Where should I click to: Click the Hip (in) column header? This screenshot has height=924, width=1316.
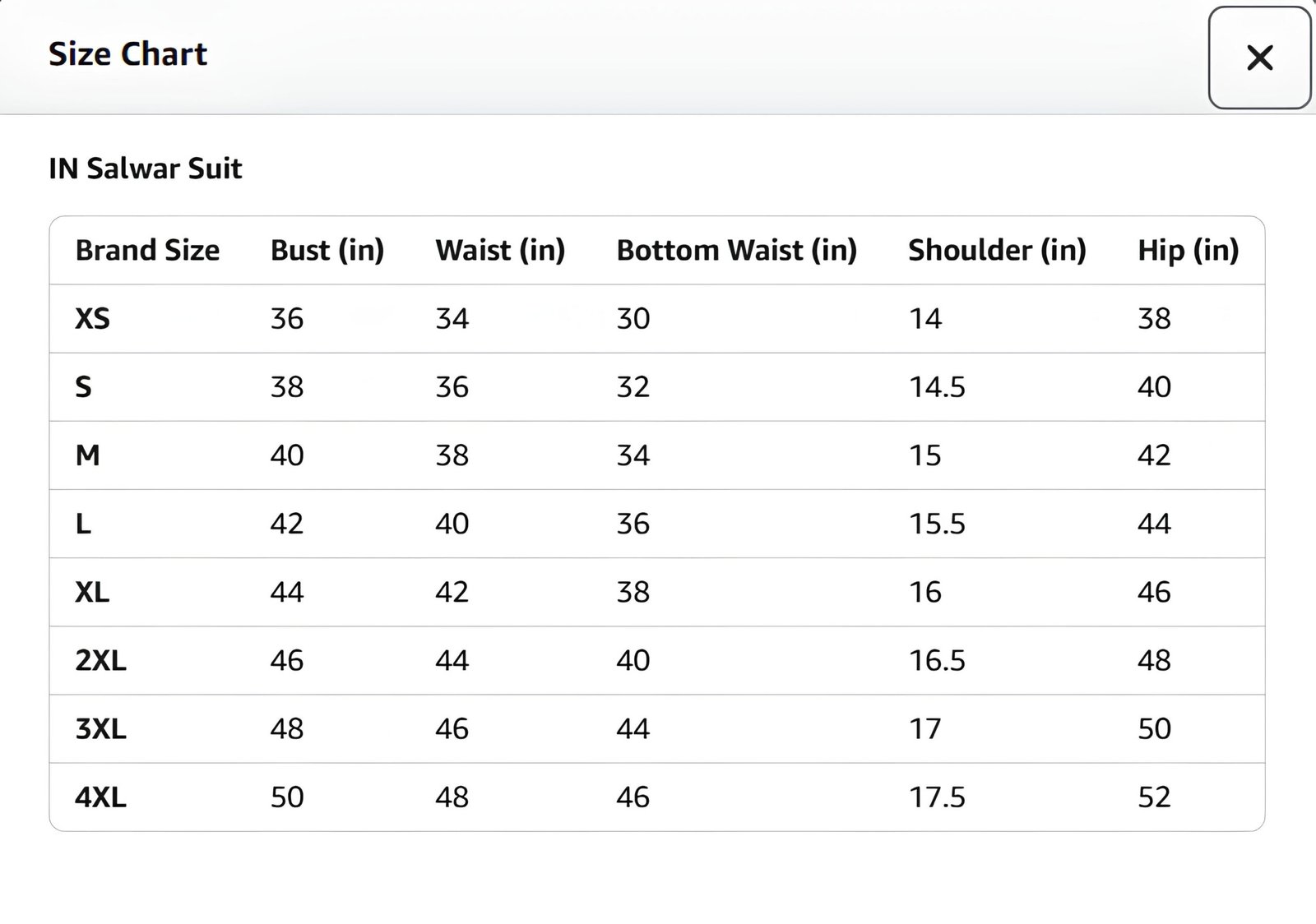(x=1188, y=250)
